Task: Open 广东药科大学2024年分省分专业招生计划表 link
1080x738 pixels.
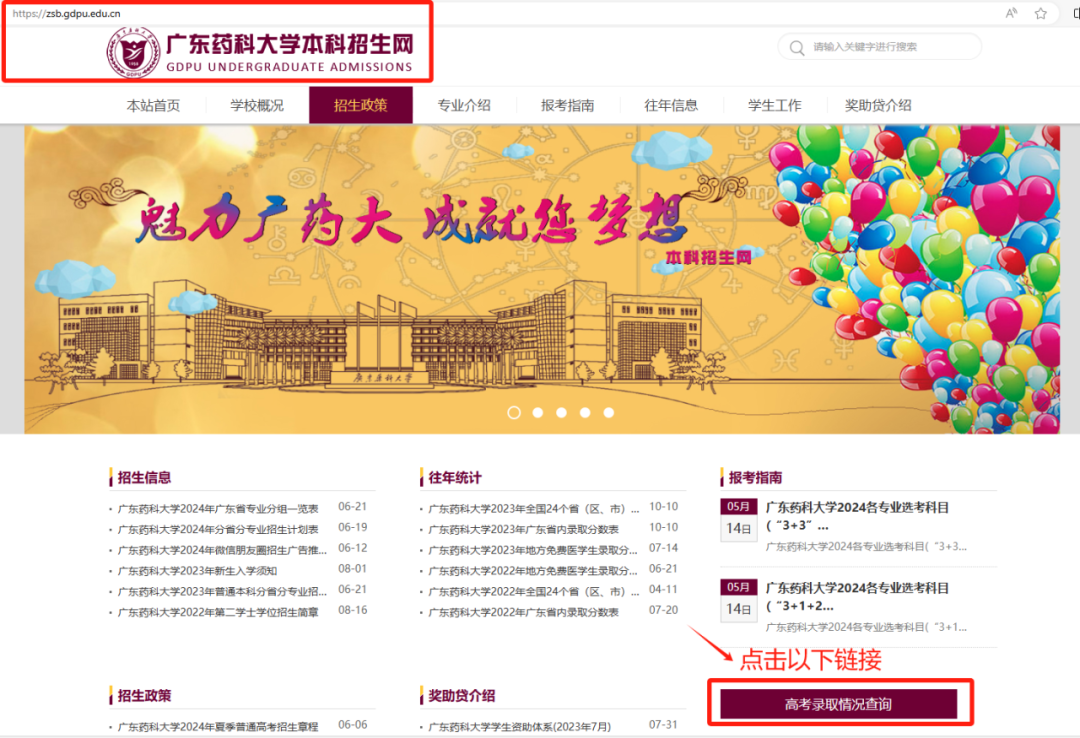Action: [218, 529]
